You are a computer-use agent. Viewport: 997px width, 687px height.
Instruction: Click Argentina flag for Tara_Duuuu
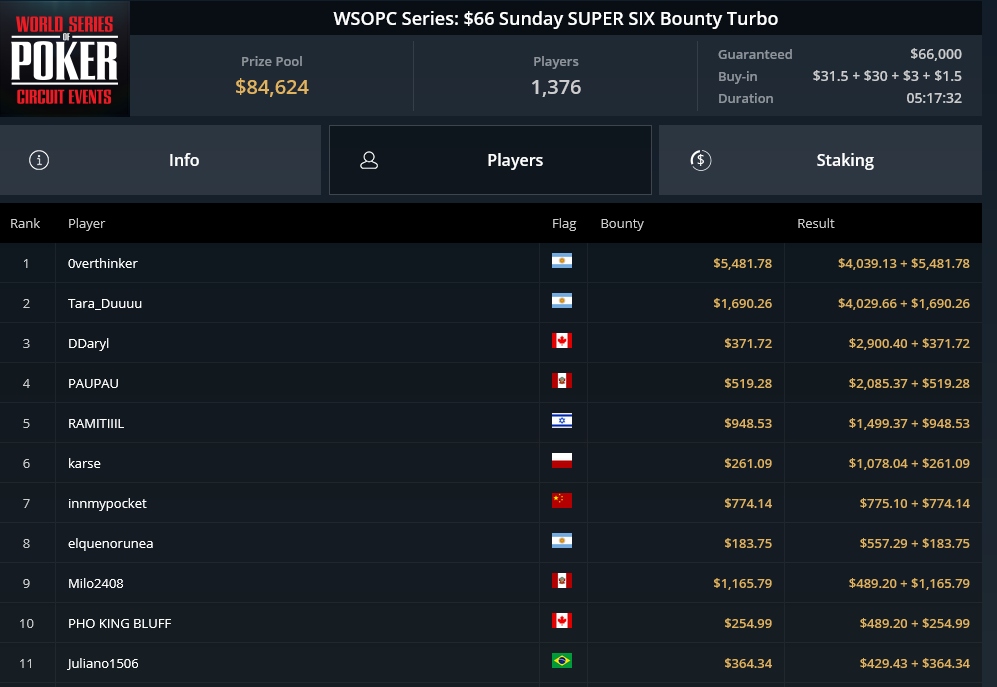pyautogui.click(x=562, y=301)
